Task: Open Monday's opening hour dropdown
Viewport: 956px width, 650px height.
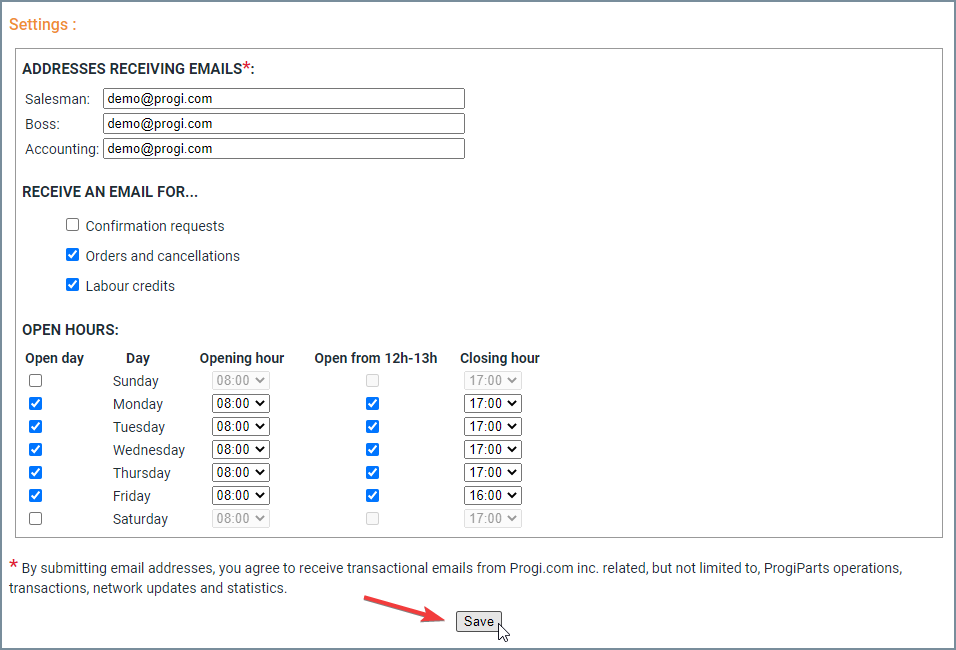Action: pyautogui.click(x=240, y=403)
